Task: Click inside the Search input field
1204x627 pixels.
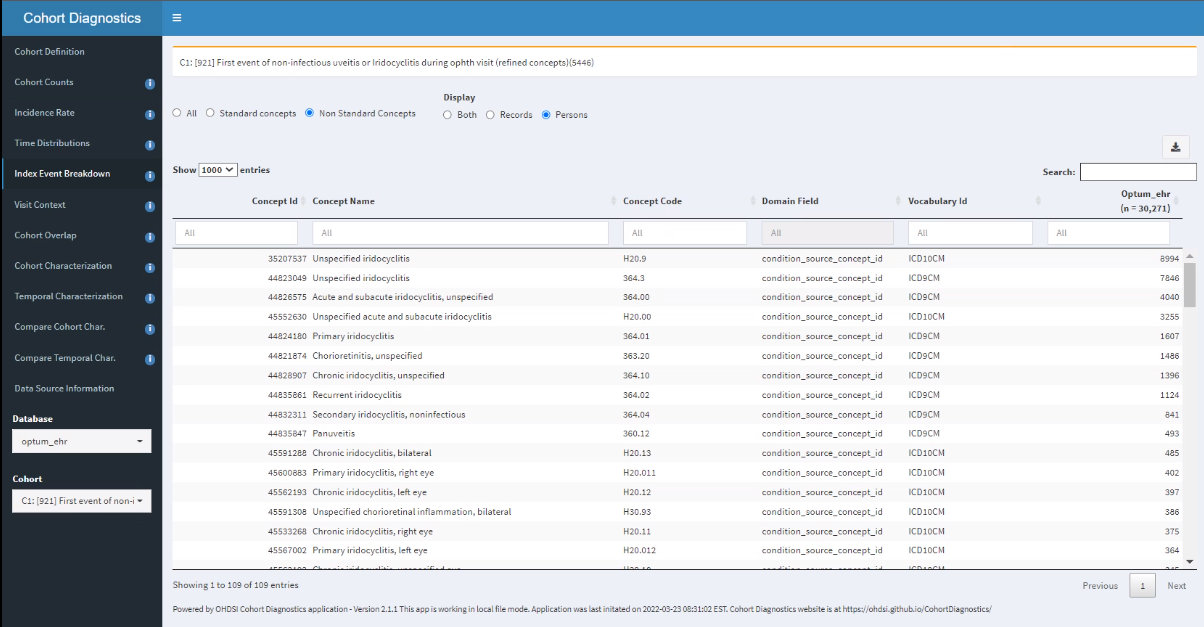Action: click(1139, 171)
